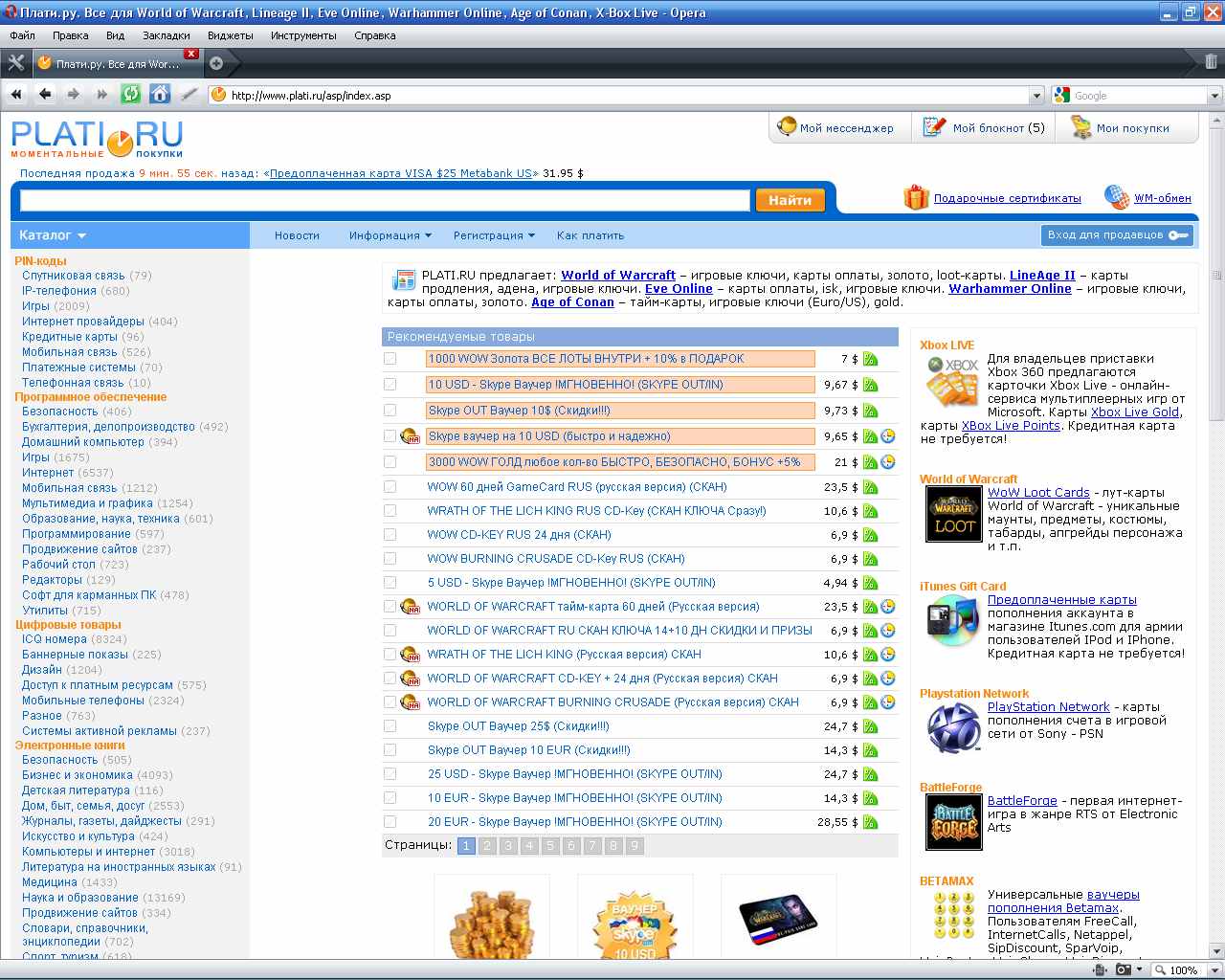
Task: Open the Правка menu
Action: coord(71,35)
